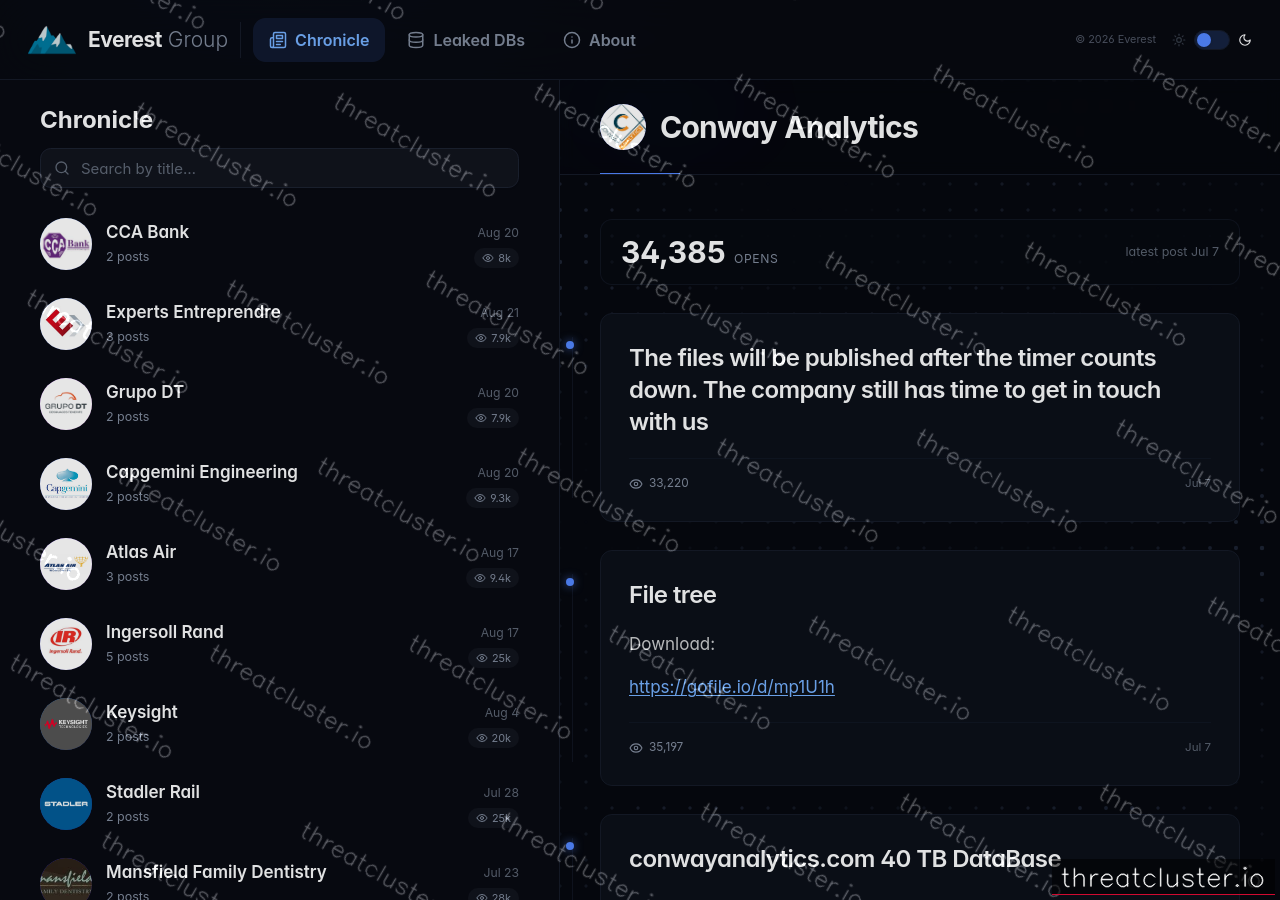Open the conwayanalytics.com 40 TB DataBase post
This screenshot has width=1280, height=900.
(x=845, y=859)
